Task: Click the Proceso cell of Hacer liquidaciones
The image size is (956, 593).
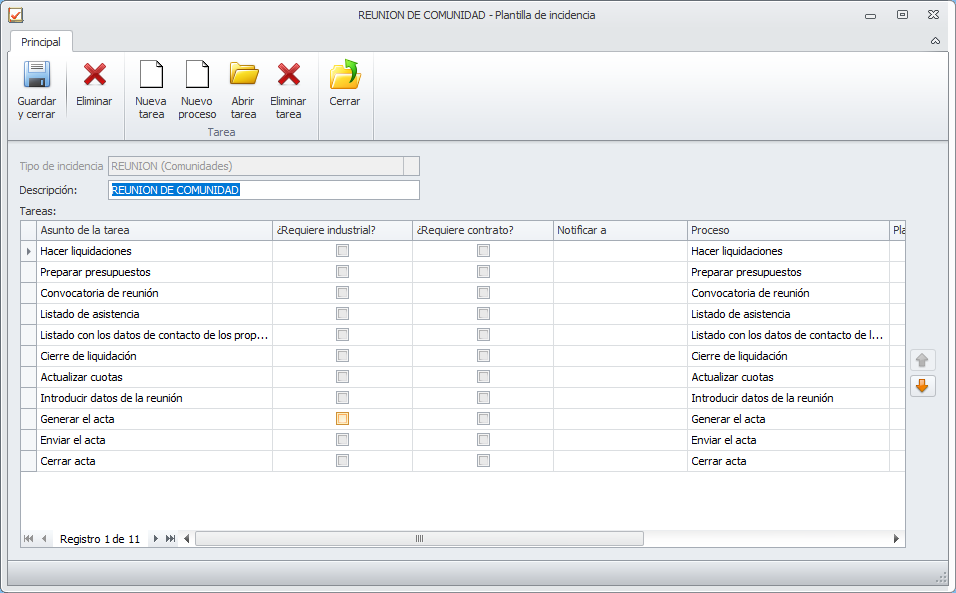Action: click(x=788, y=251)
